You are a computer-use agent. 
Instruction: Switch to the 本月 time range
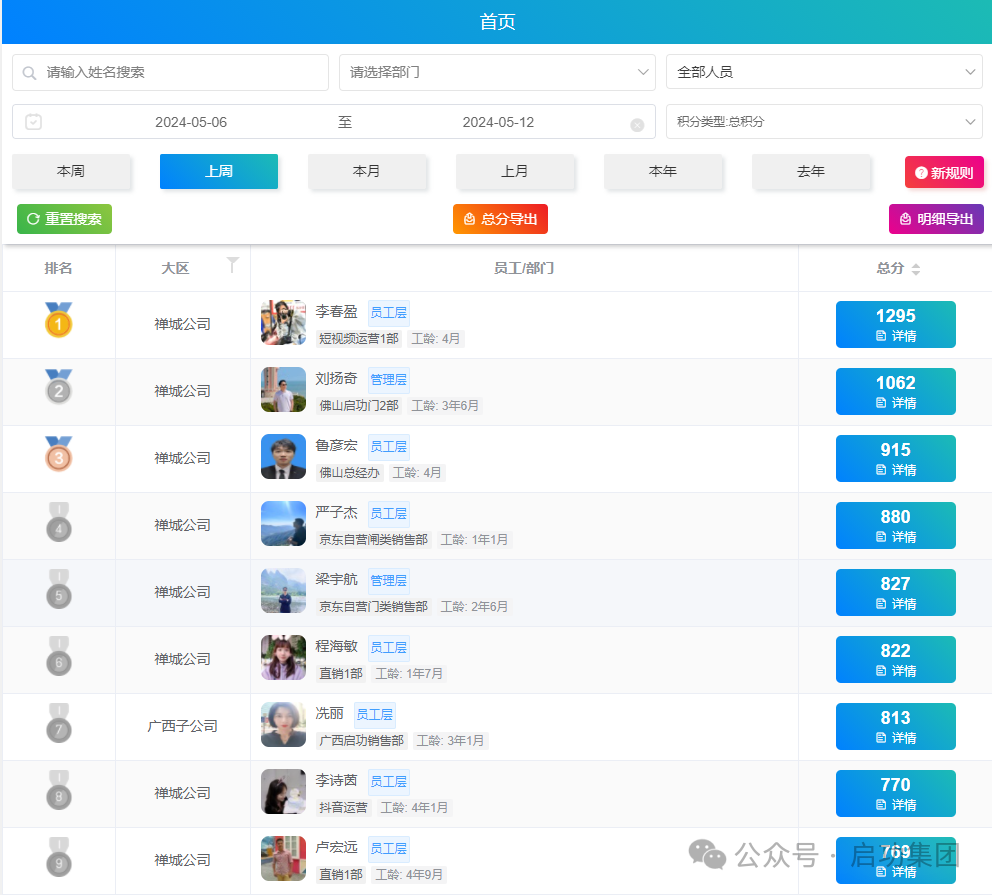(x=367, y=172)
